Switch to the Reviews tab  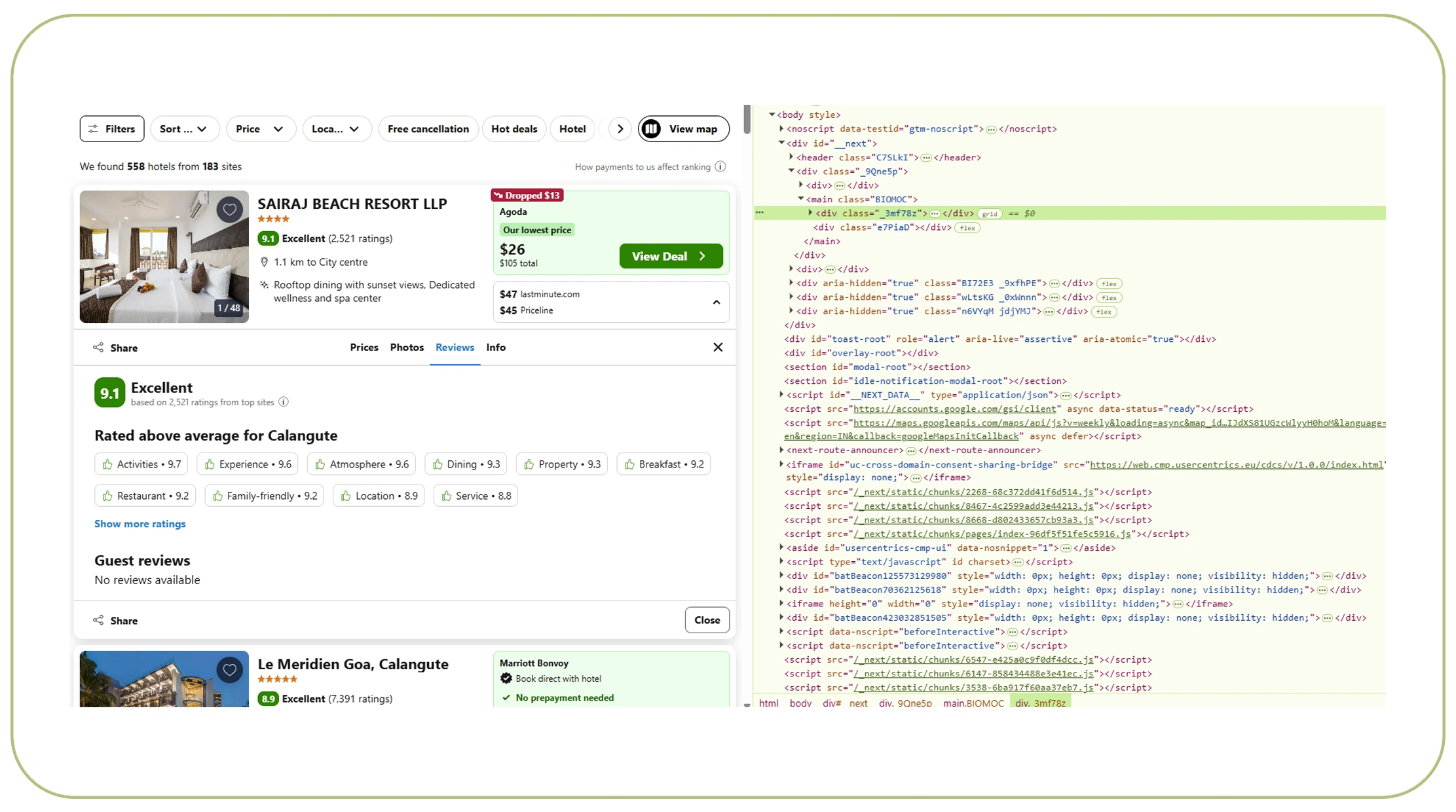pyautogui.click(x=455, y=347)
